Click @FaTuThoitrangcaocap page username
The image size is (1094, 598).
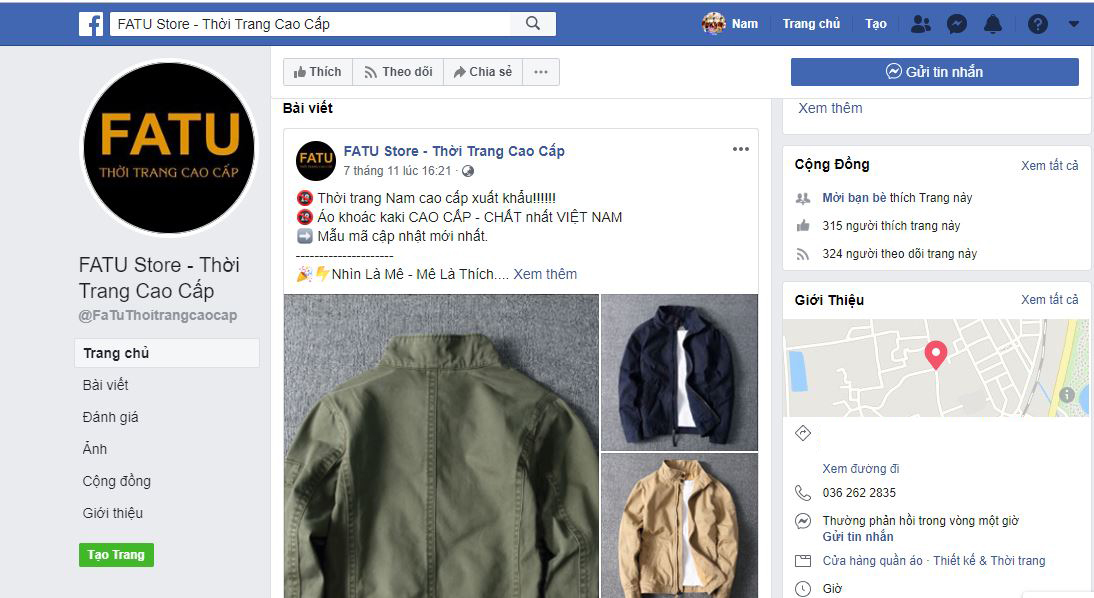click(158, 315)
